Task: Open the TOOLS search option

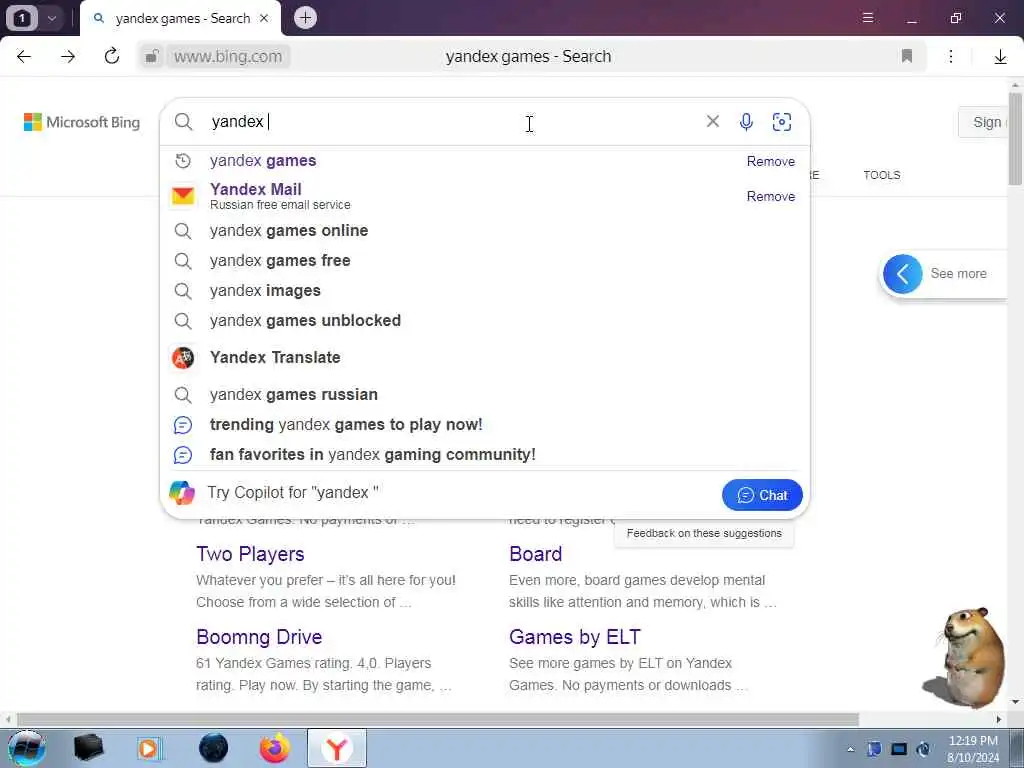Action: (x=882, y=175)
